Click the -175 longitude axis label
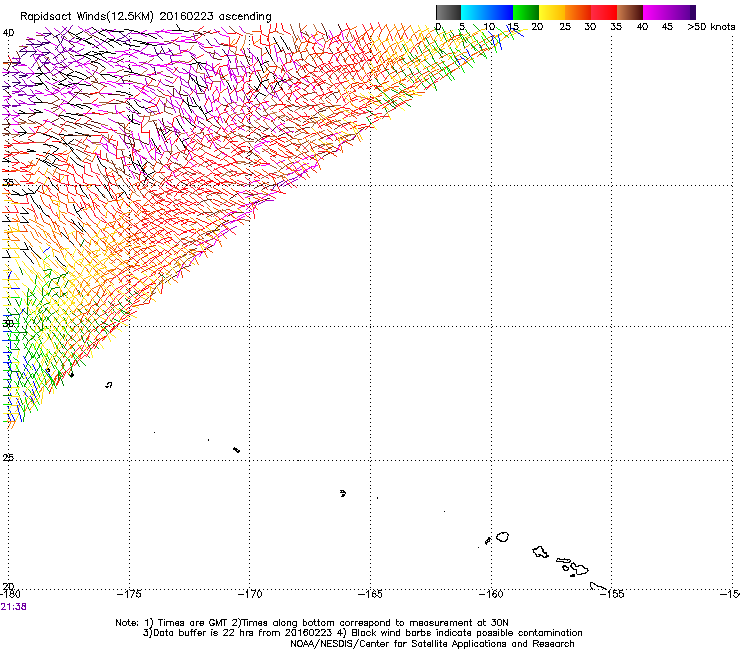 point(129,594)
